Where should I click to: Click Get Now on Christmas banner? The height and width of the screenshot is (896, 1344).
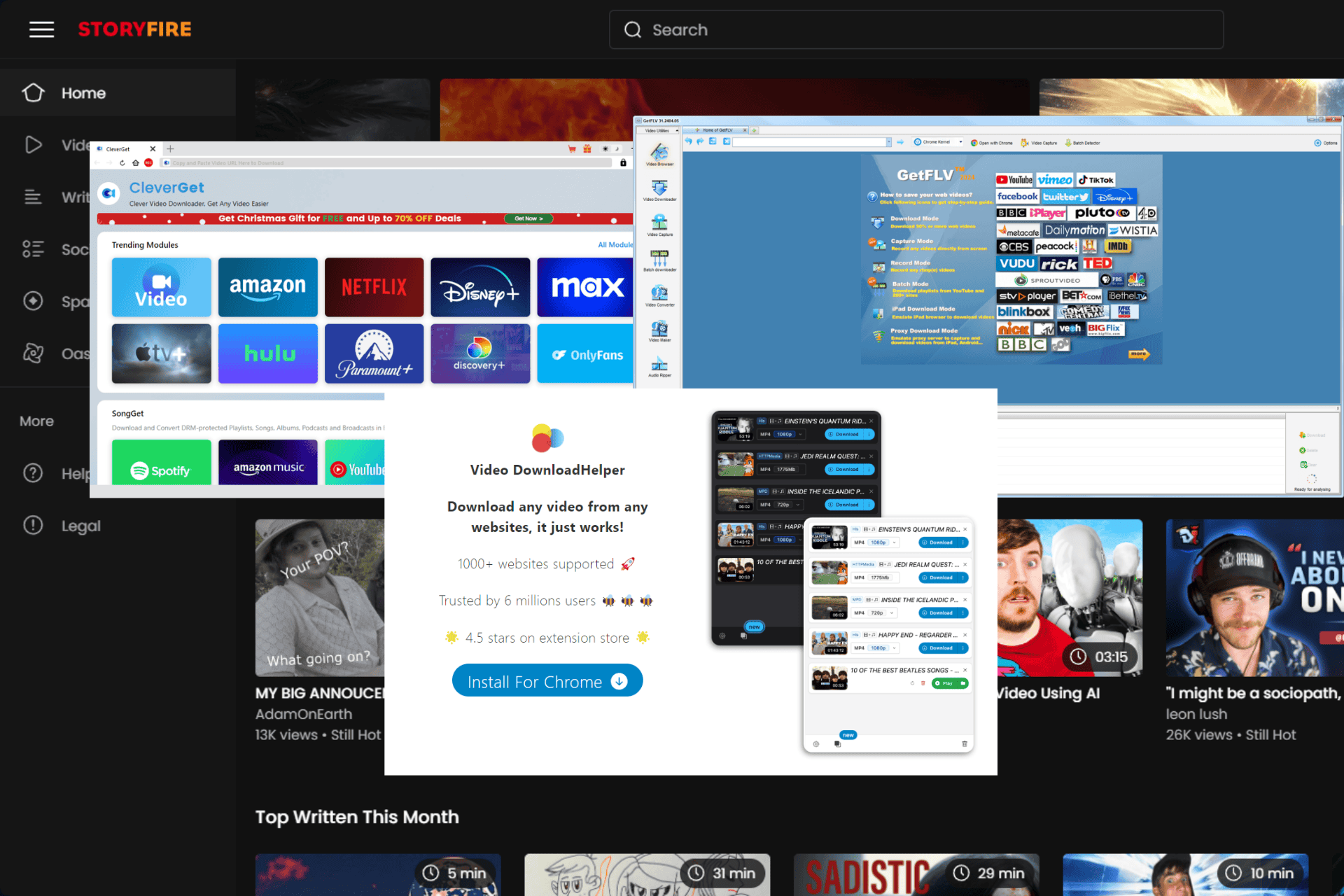click(528, 218)
